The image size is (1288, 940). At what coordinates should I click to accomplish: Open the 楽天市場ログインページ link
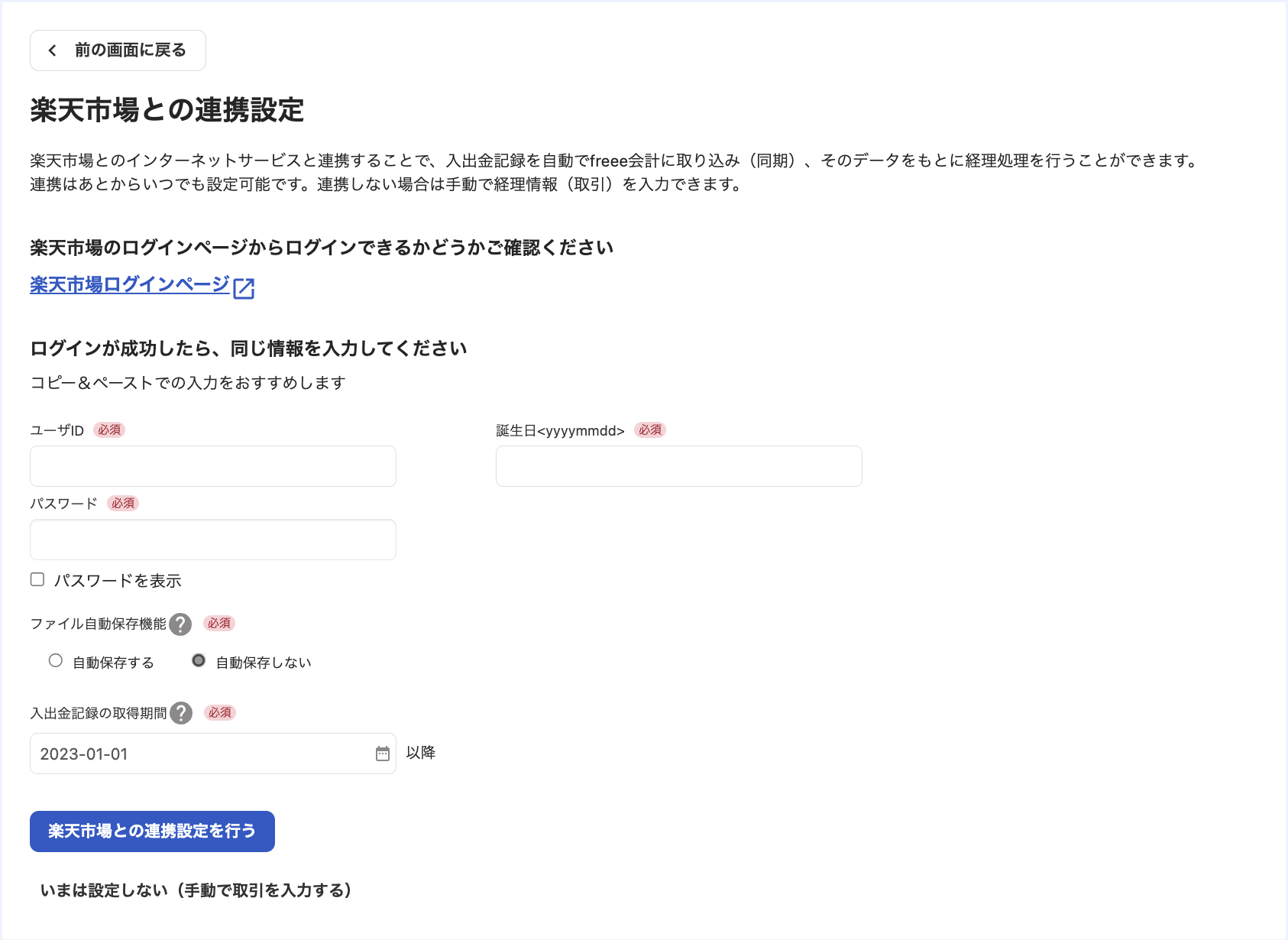[x=130, y=285]
